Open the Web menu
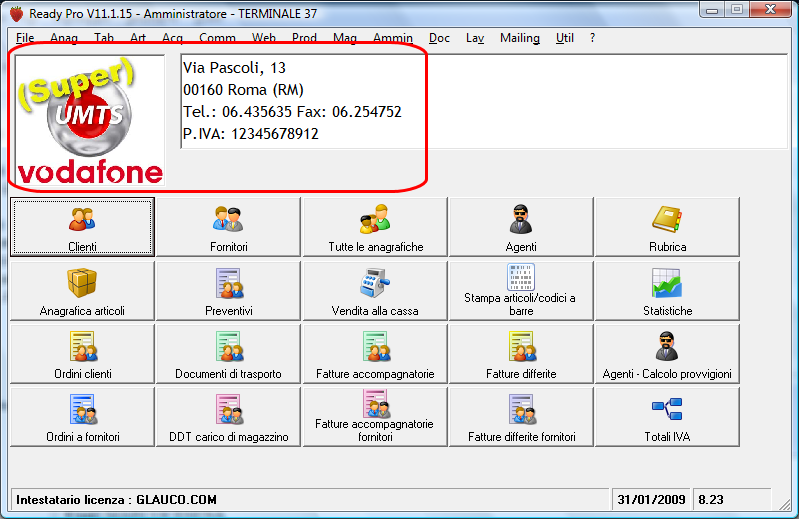Screen dimensions: 799x519 264,38
